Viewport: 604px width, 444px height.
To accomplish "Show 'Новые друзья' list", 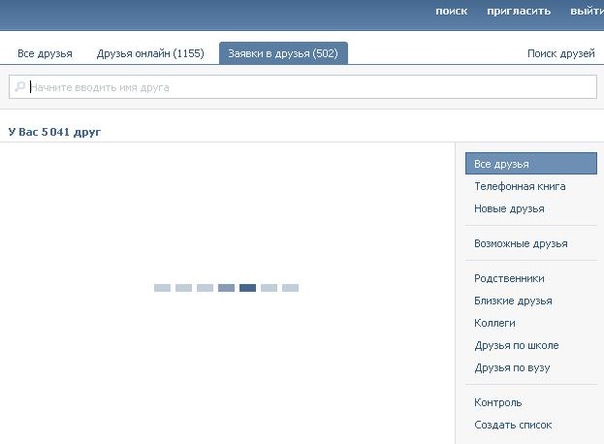I will pyautogui.click(x=509, y=208).
